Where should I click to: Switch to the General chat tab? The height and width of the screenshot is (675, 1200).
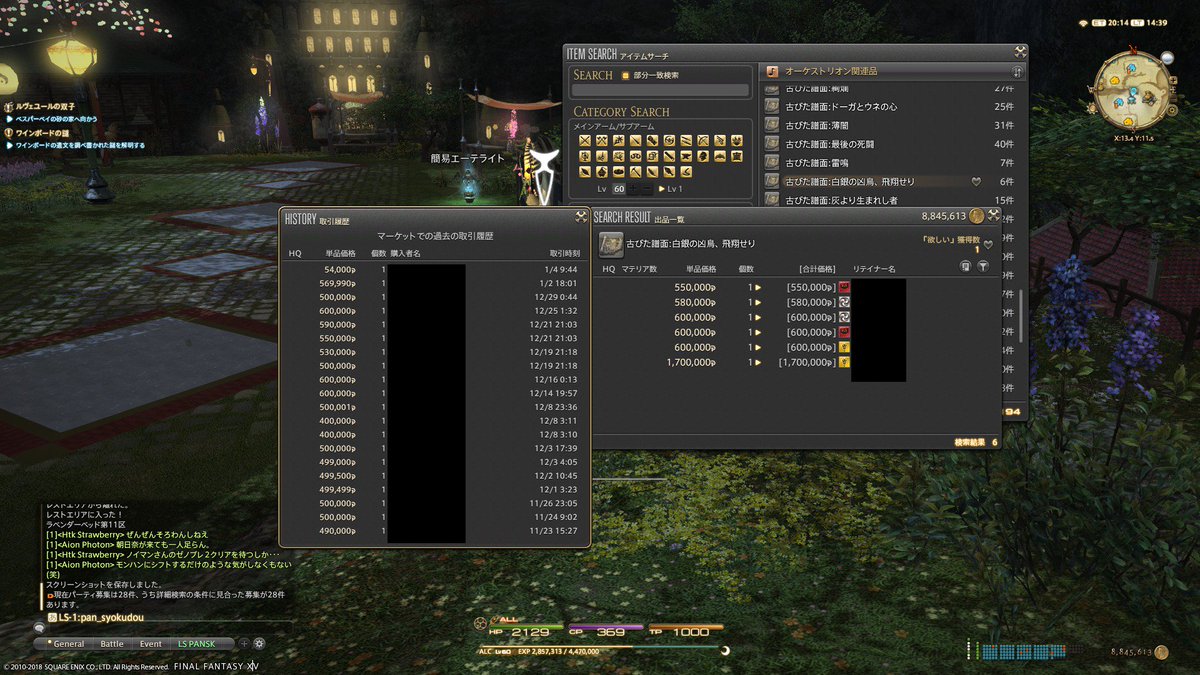tap(68, 644)
